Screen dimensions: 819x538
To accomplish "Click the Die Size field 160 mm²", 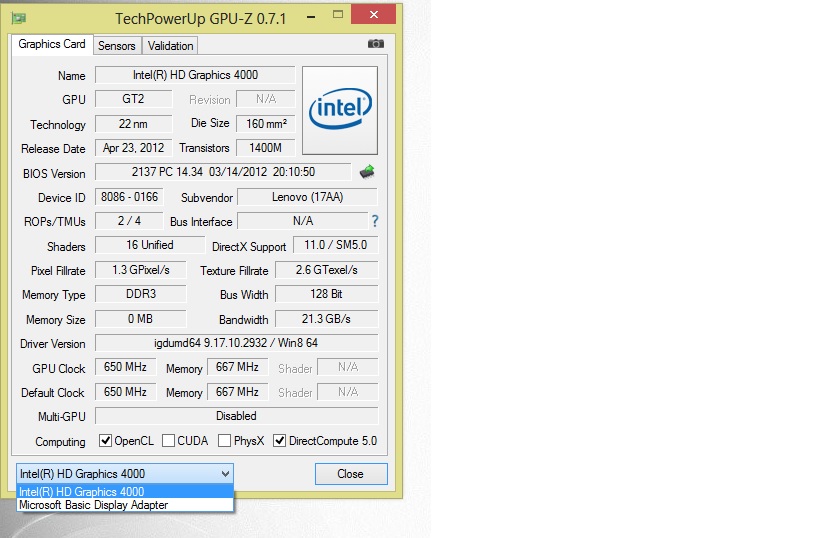I will [x=266, y=124].
